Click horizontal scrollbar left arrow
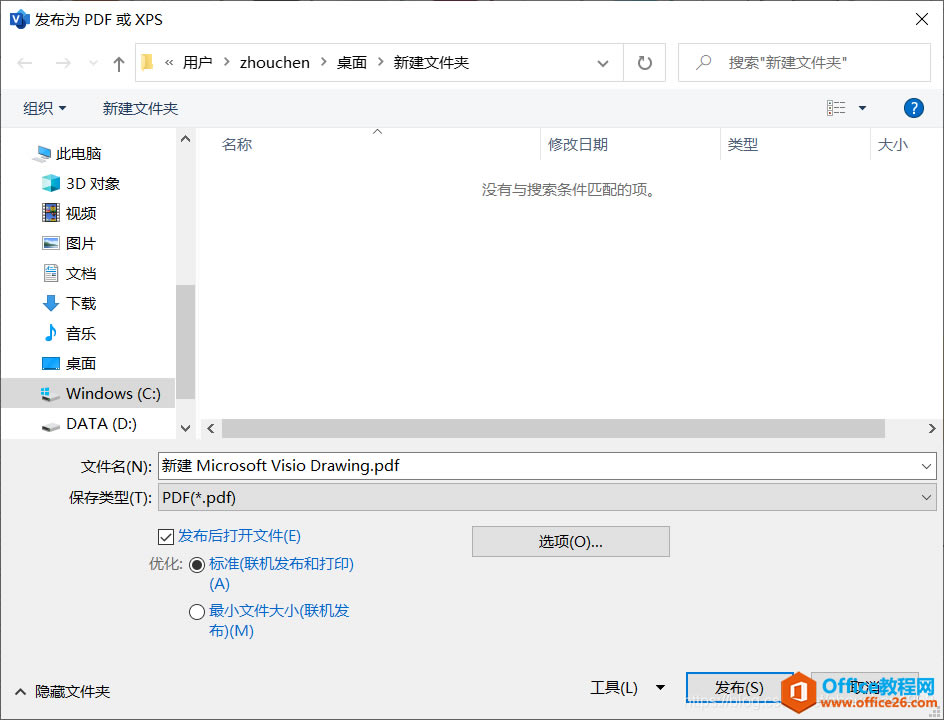 (x=211, y=428)
